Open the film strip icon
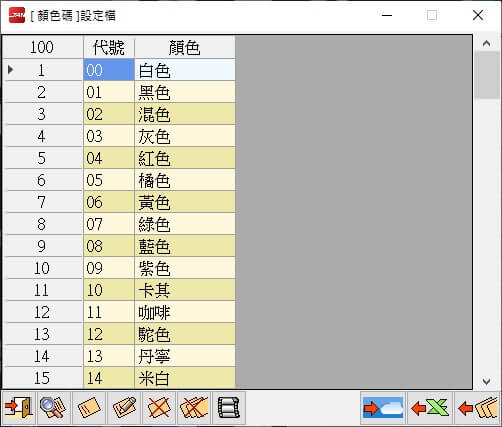This screenshot has height=427, width=502. pos(229,407)
